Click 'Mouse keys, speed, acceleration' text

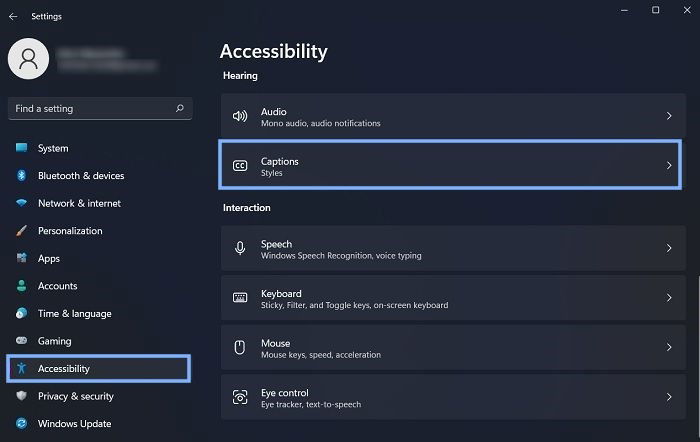[321, 355]
